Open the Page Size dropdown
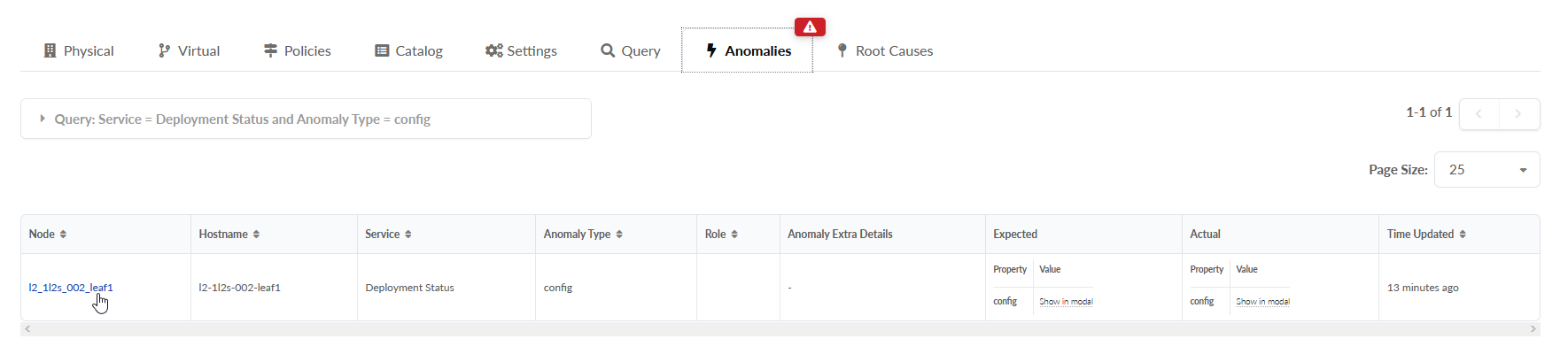1568x362 pixels. 1486,170
